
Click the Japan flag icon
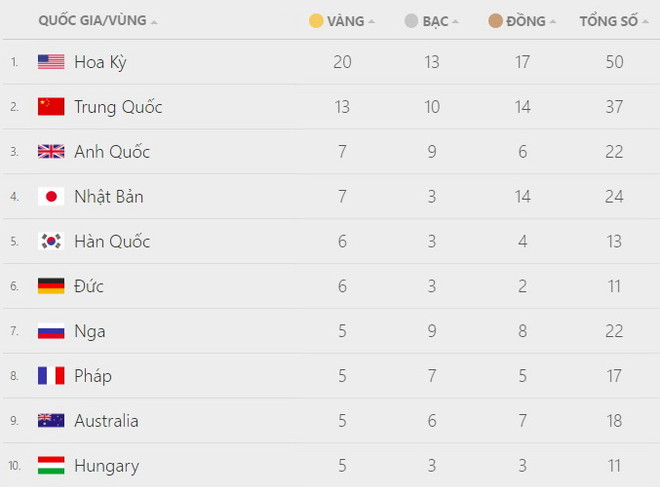(x=51, y=197)
